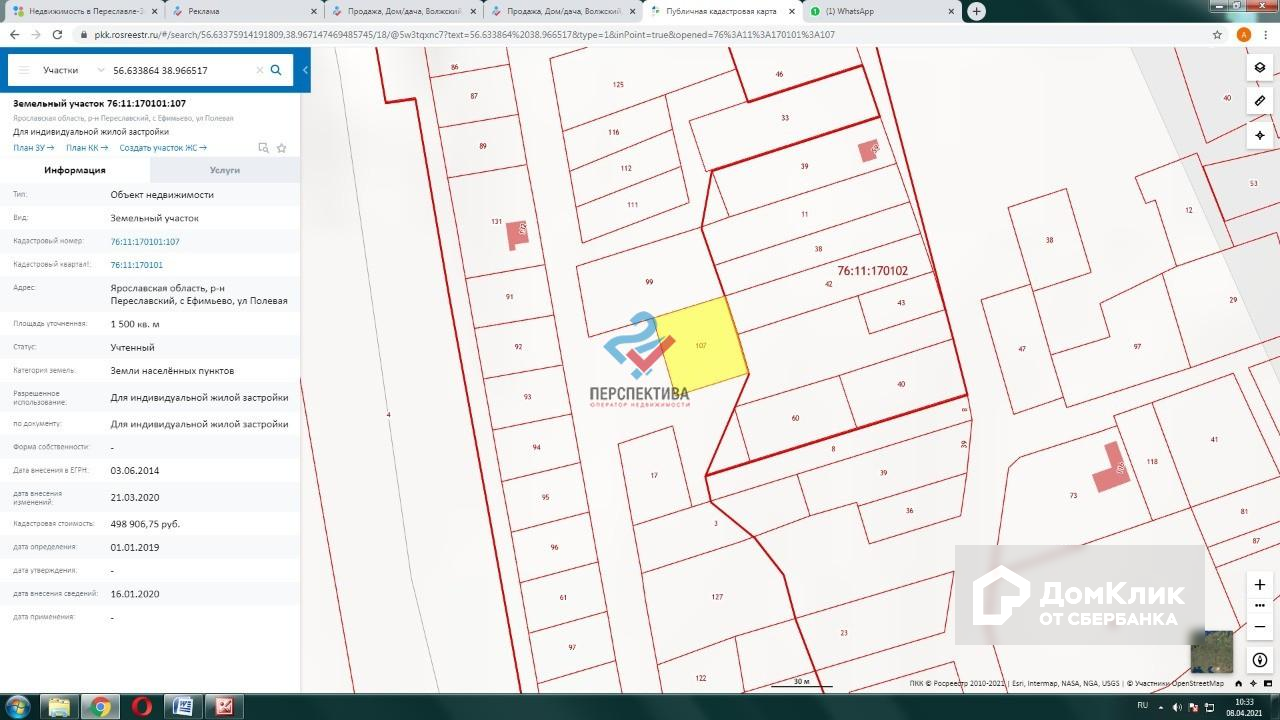Select the ruler measurement tool

pyautogui.click(x=1260, y=101)
